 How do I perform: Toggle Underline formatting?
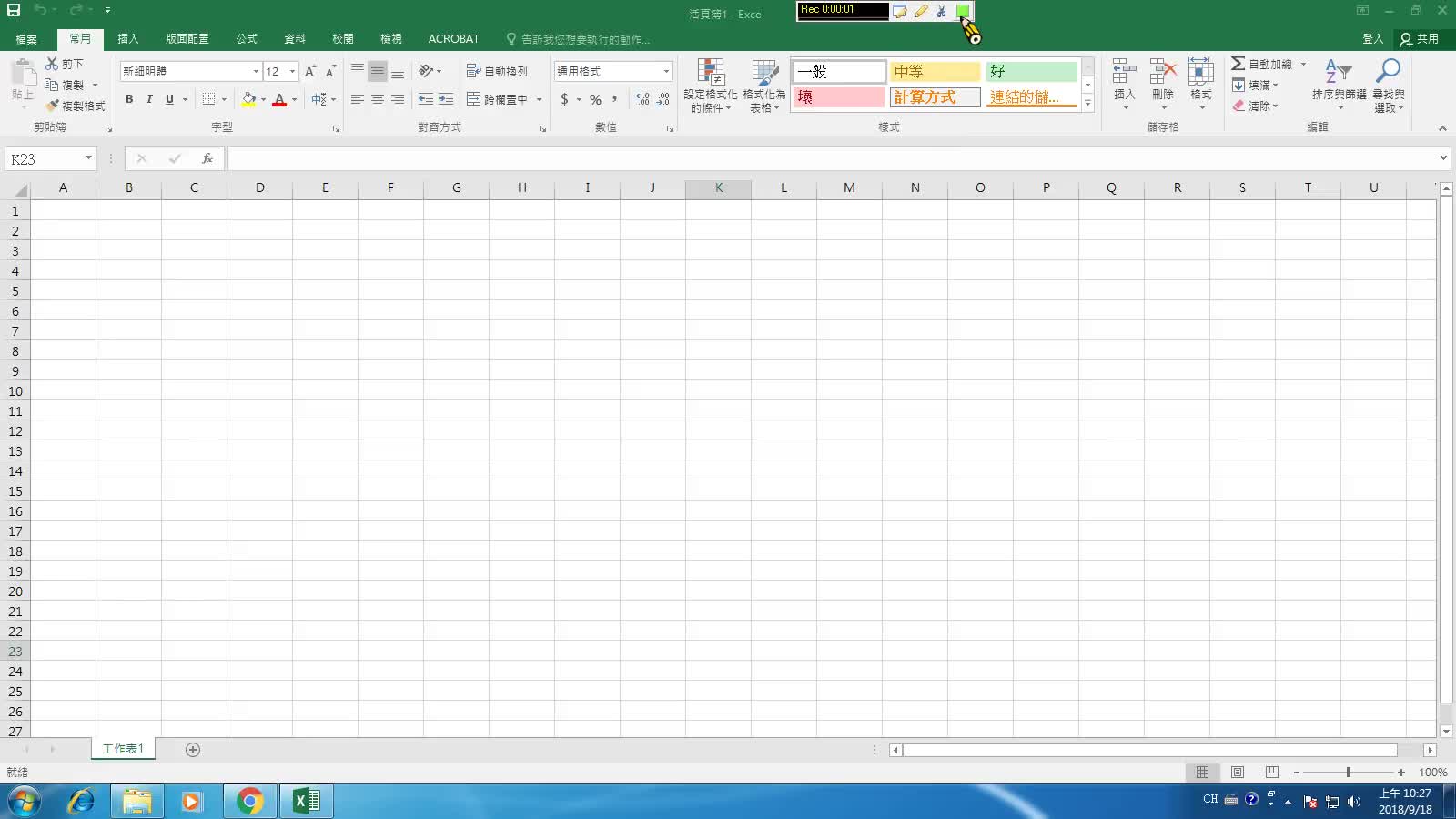coord(169,99)
